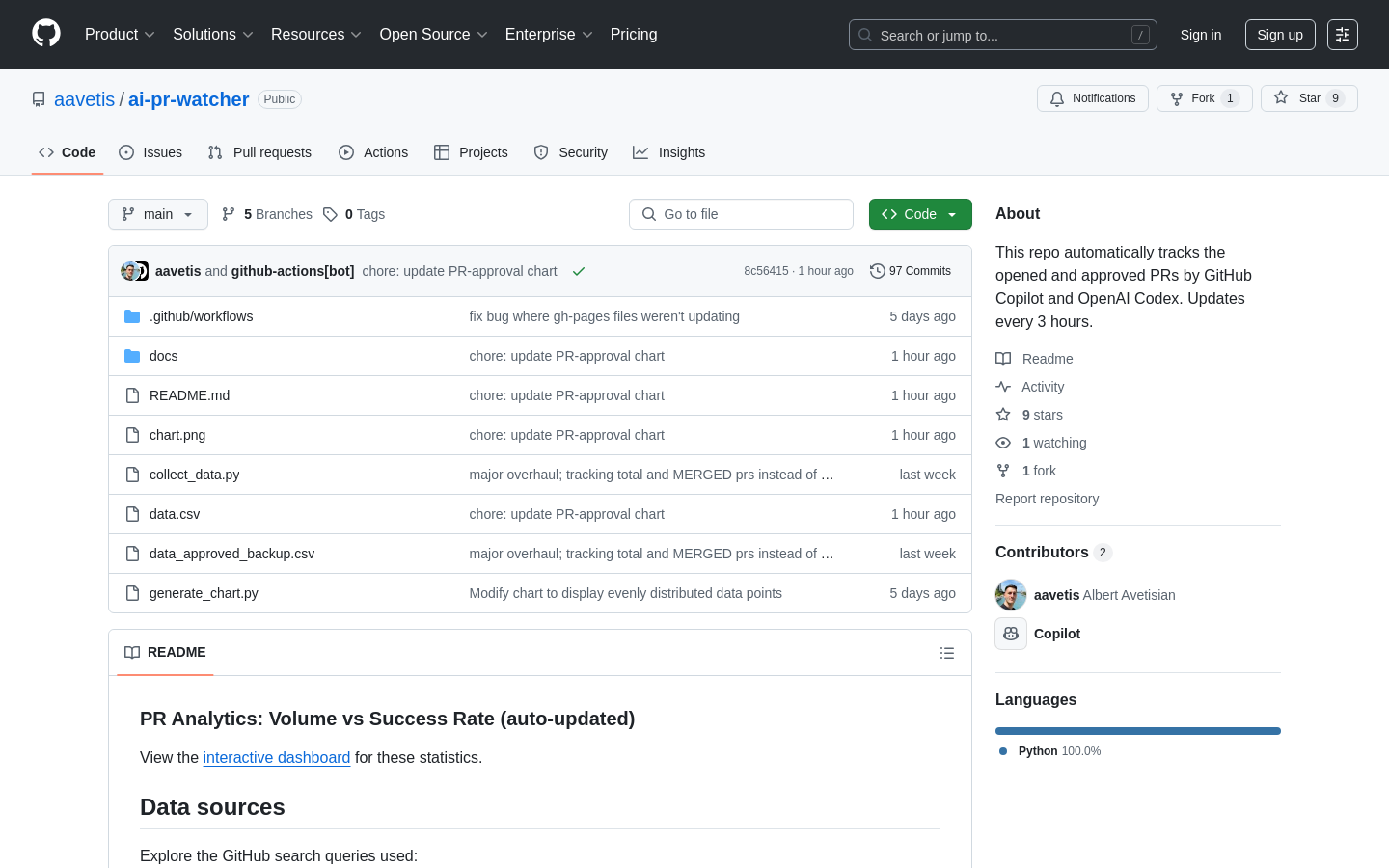Expand the Enterprise menu
The height and width of the screenshot is (868, 1389).
pos(549,35)
